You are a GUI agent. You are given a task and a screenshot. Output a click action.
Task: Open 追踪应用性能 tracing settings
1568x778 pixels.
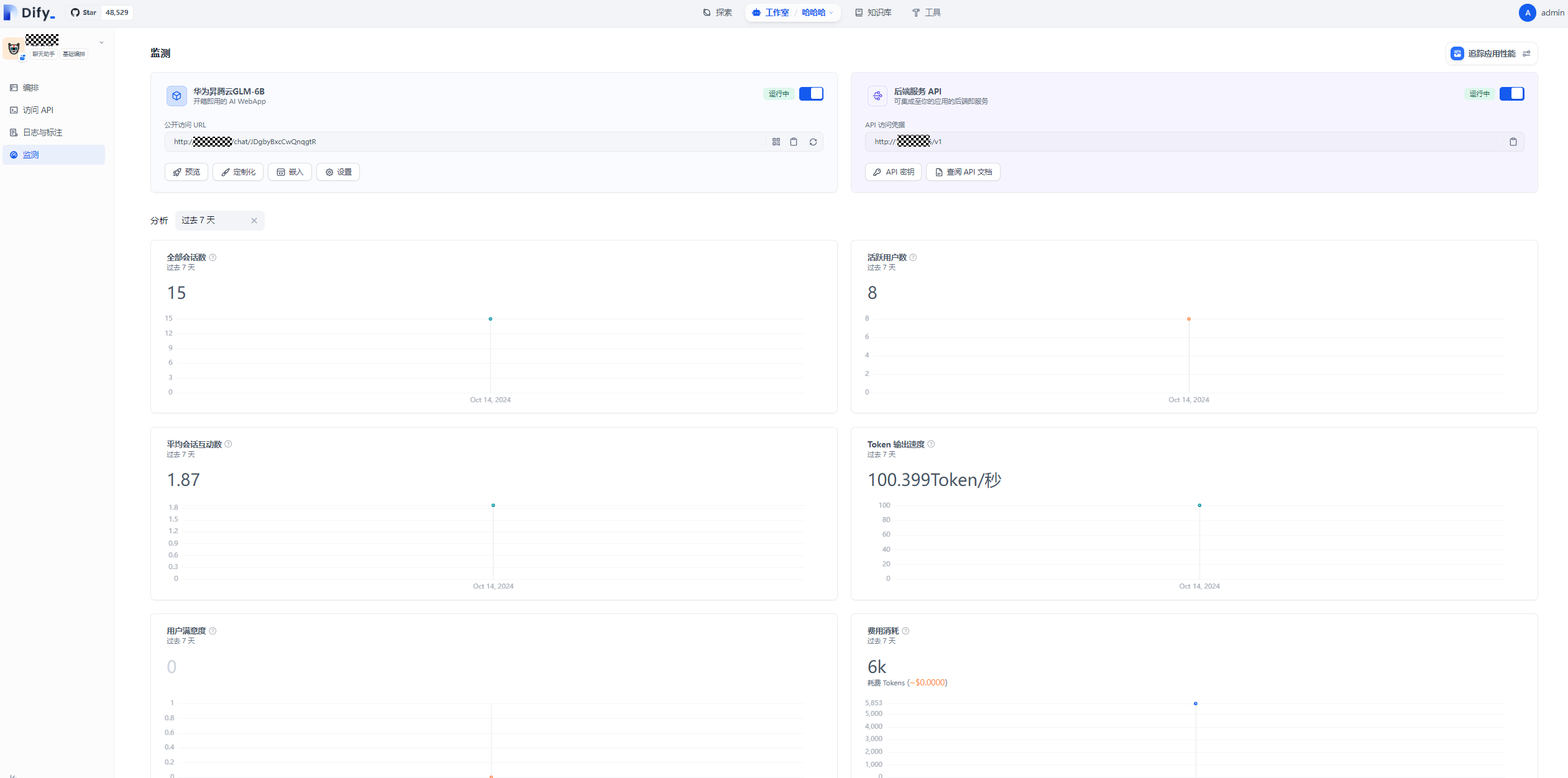click(1490, 53)
